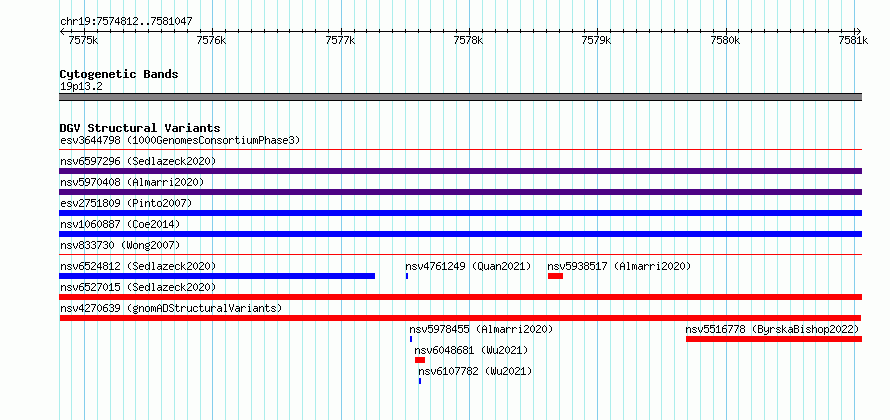Open the nsv5970408 (Almarri2020) label

132,182
